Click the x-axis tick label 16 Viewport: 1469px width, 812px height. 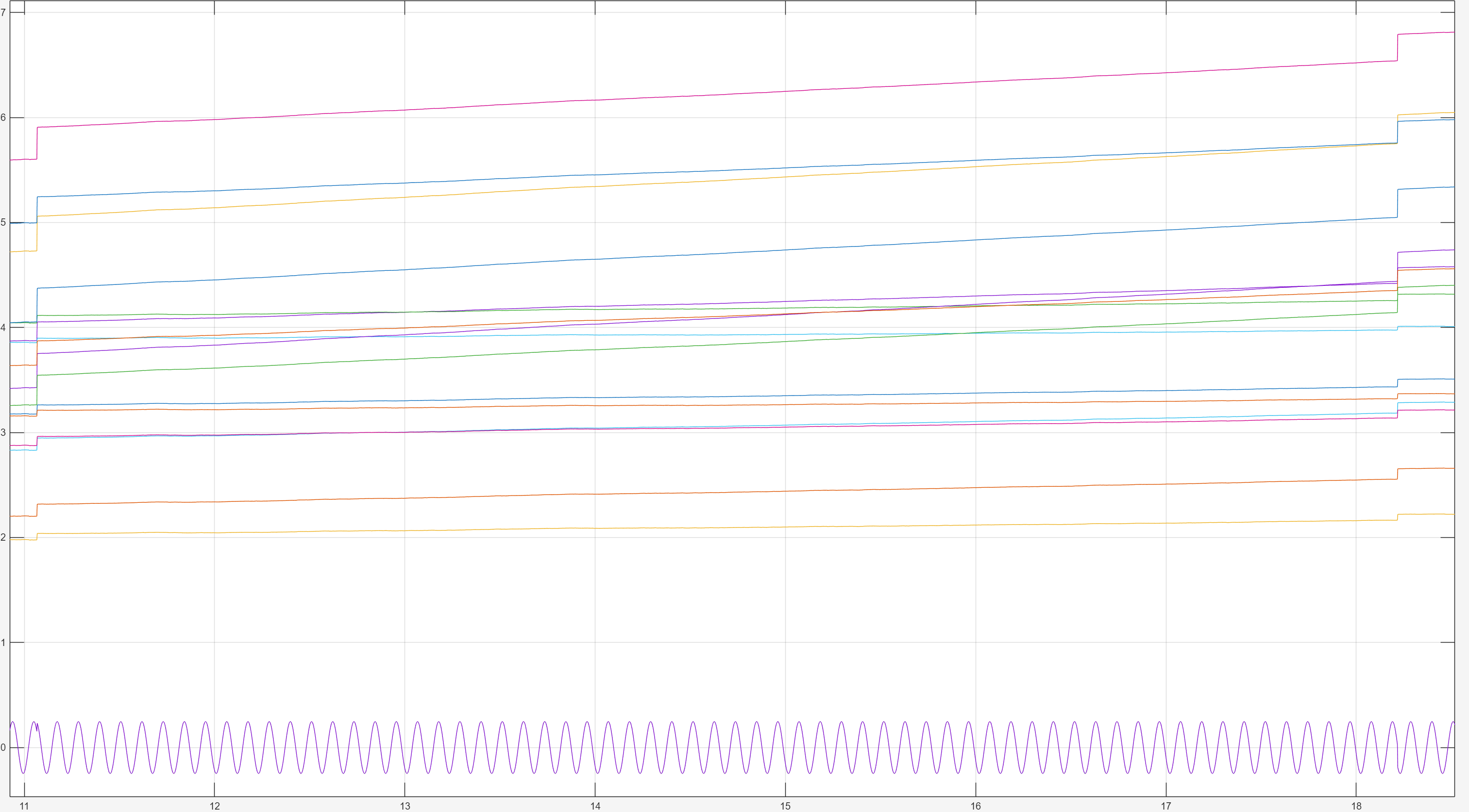(x=976, y=806)
